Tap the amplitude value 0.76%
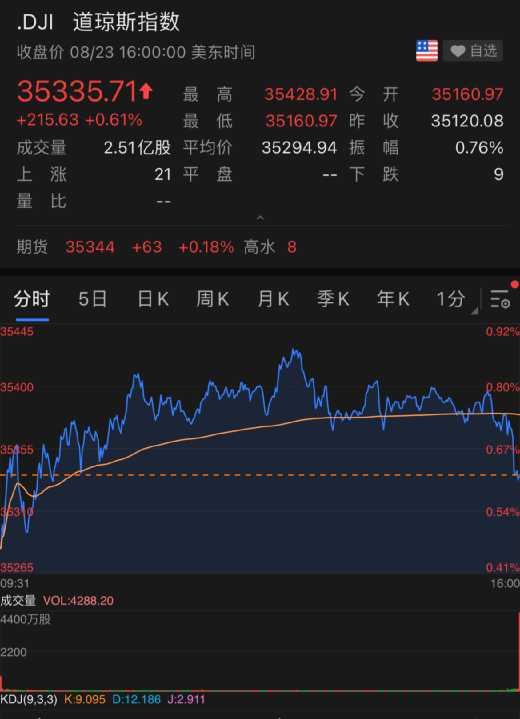Viewport: 520px width, 719px height. (x=479, y=148)
